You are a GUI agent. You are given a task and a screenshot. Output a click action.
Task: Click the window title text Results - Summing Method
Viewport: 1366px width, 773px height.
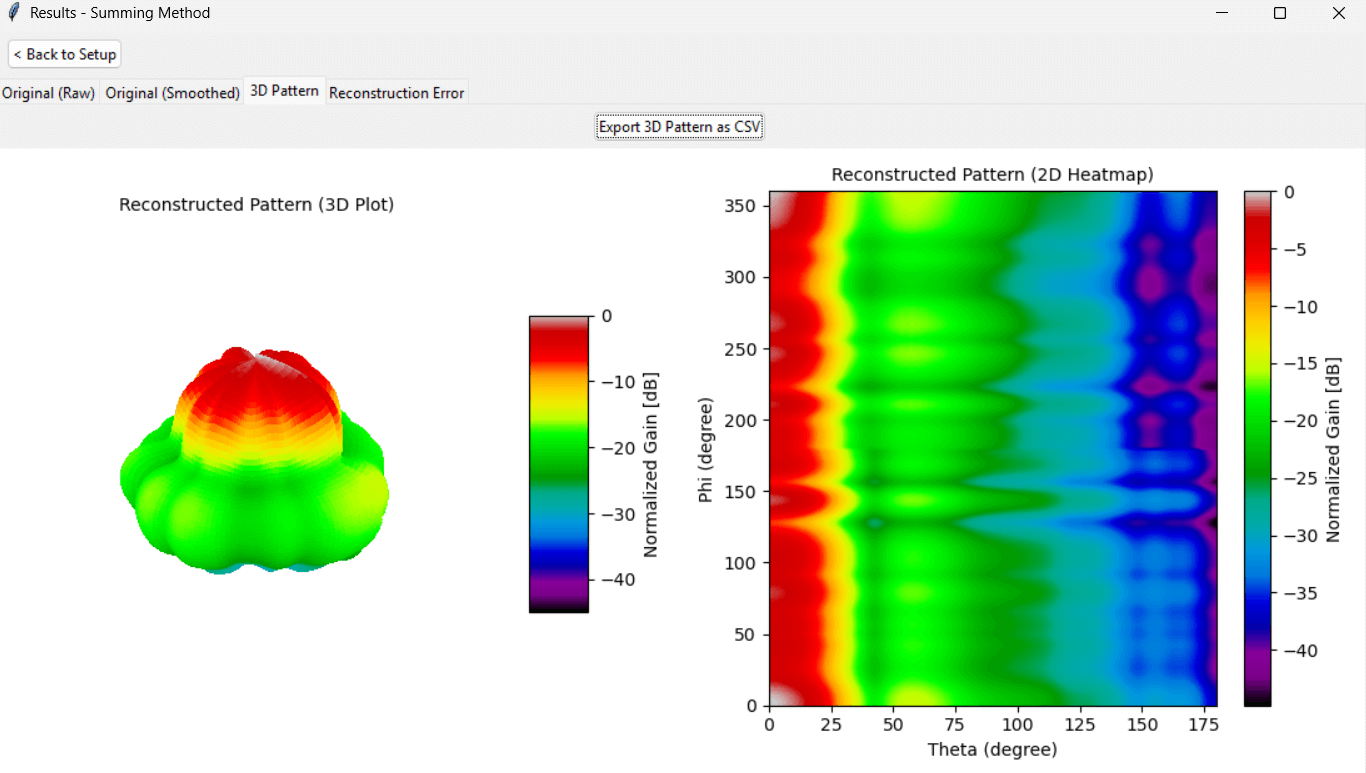pos(120,13)
